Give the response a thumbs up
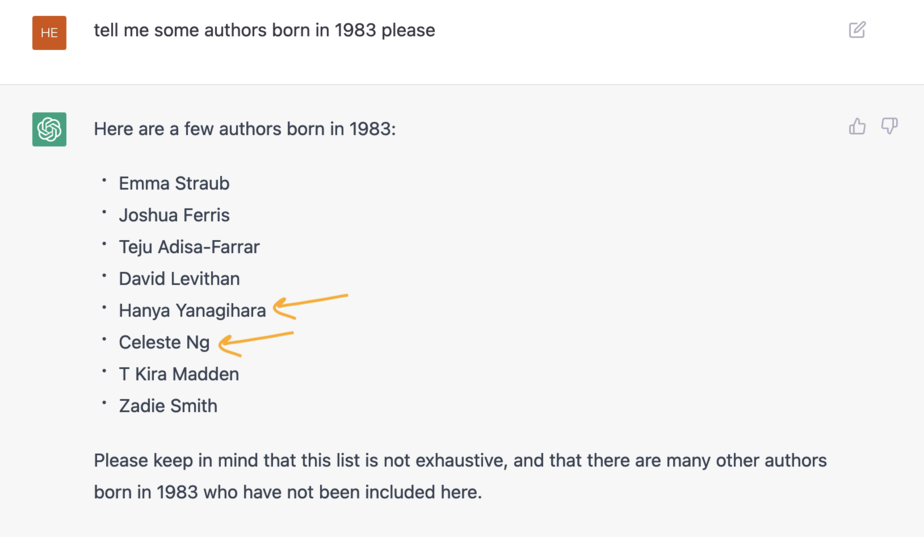Image resolution: width=924 pixels, height=537 pixels. coord(857,126)
